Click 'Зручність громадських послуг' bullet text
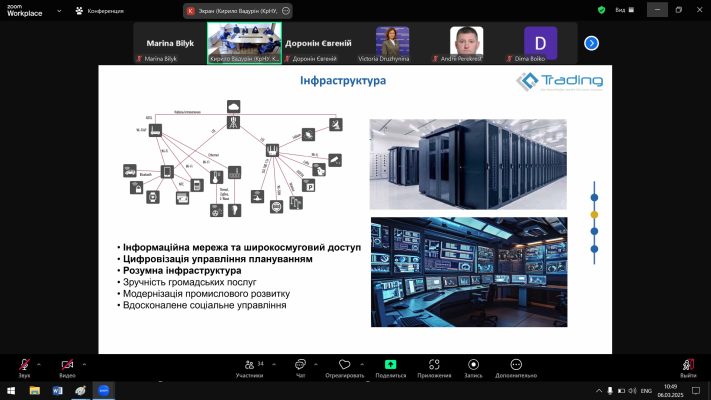 tap(190, 282)
